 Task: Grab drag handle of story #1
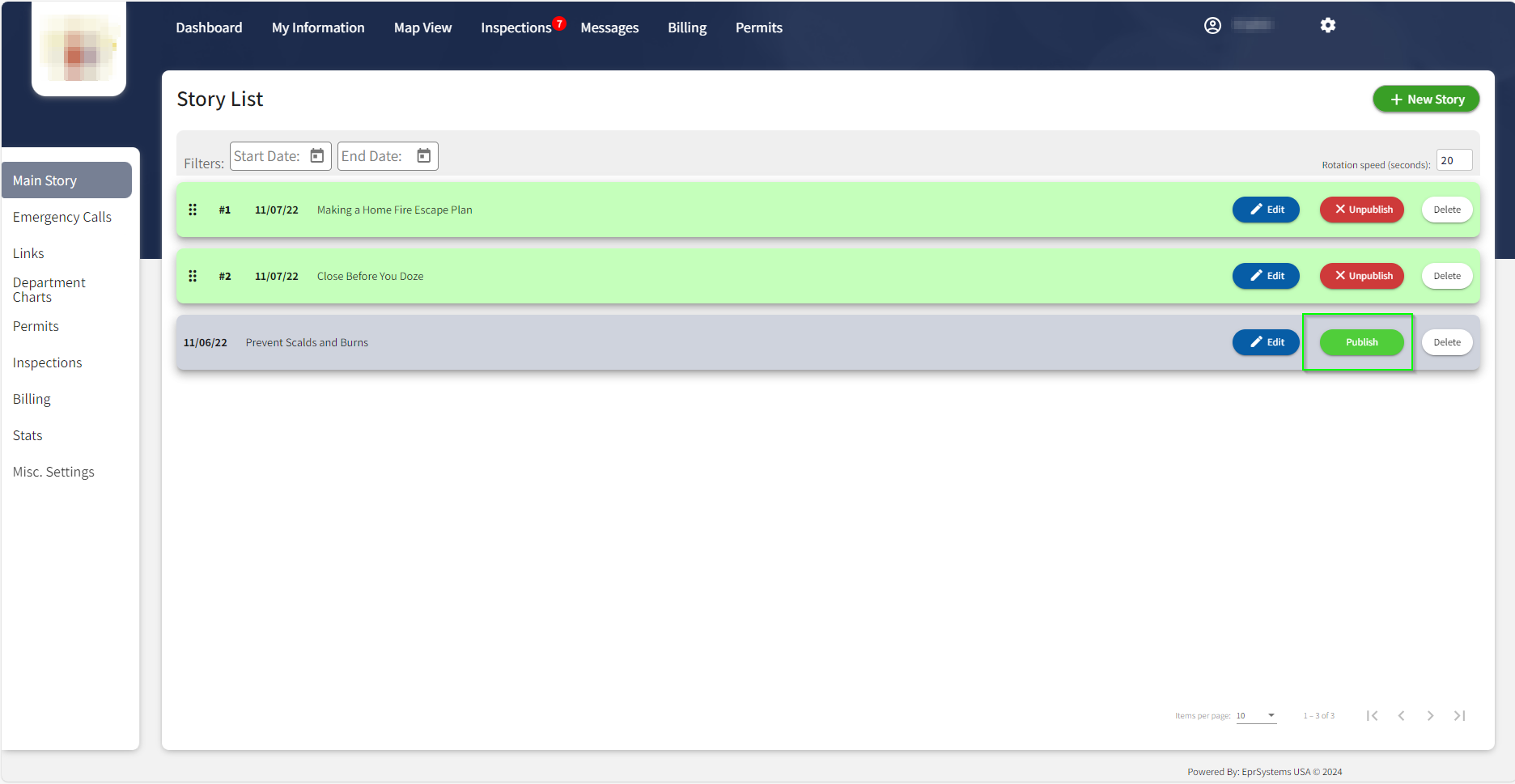193,210
